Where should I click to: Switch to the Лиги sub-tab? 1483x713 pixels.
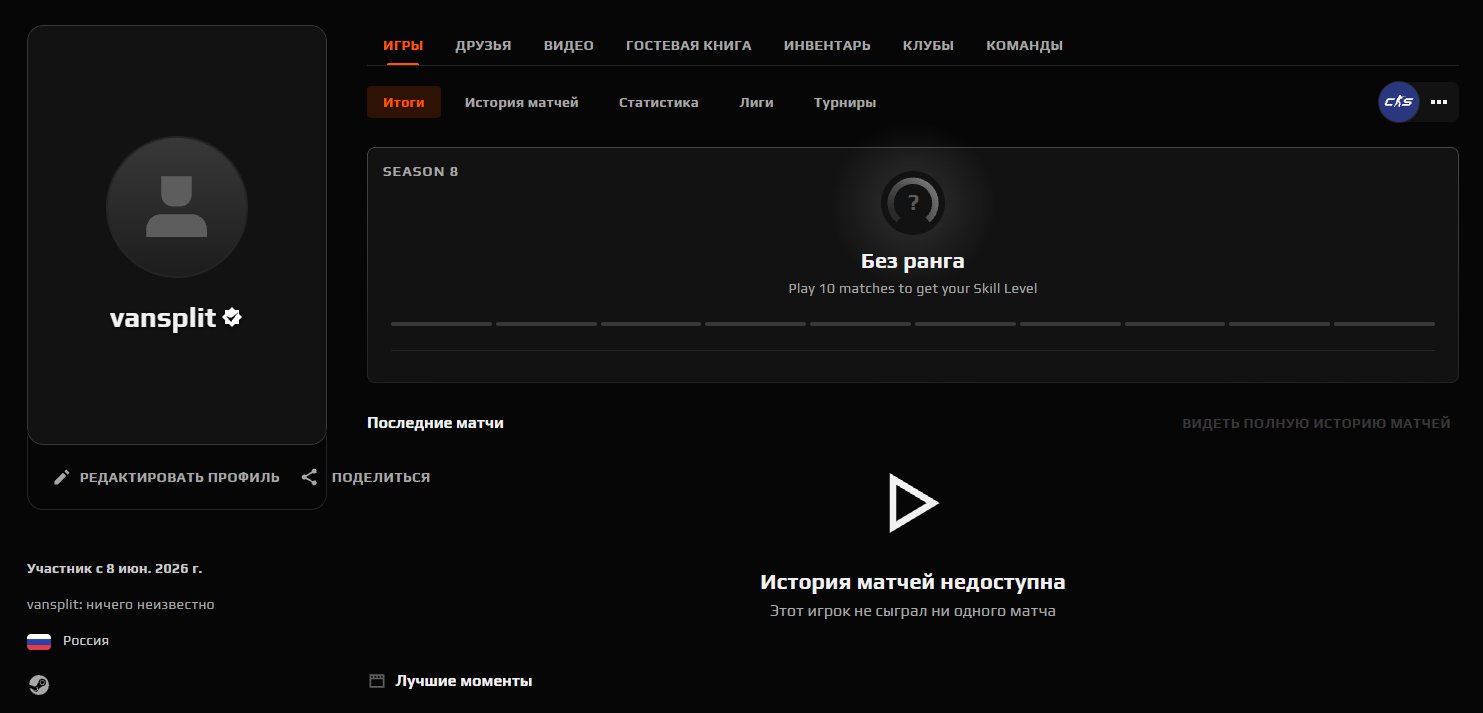point(756,102)
